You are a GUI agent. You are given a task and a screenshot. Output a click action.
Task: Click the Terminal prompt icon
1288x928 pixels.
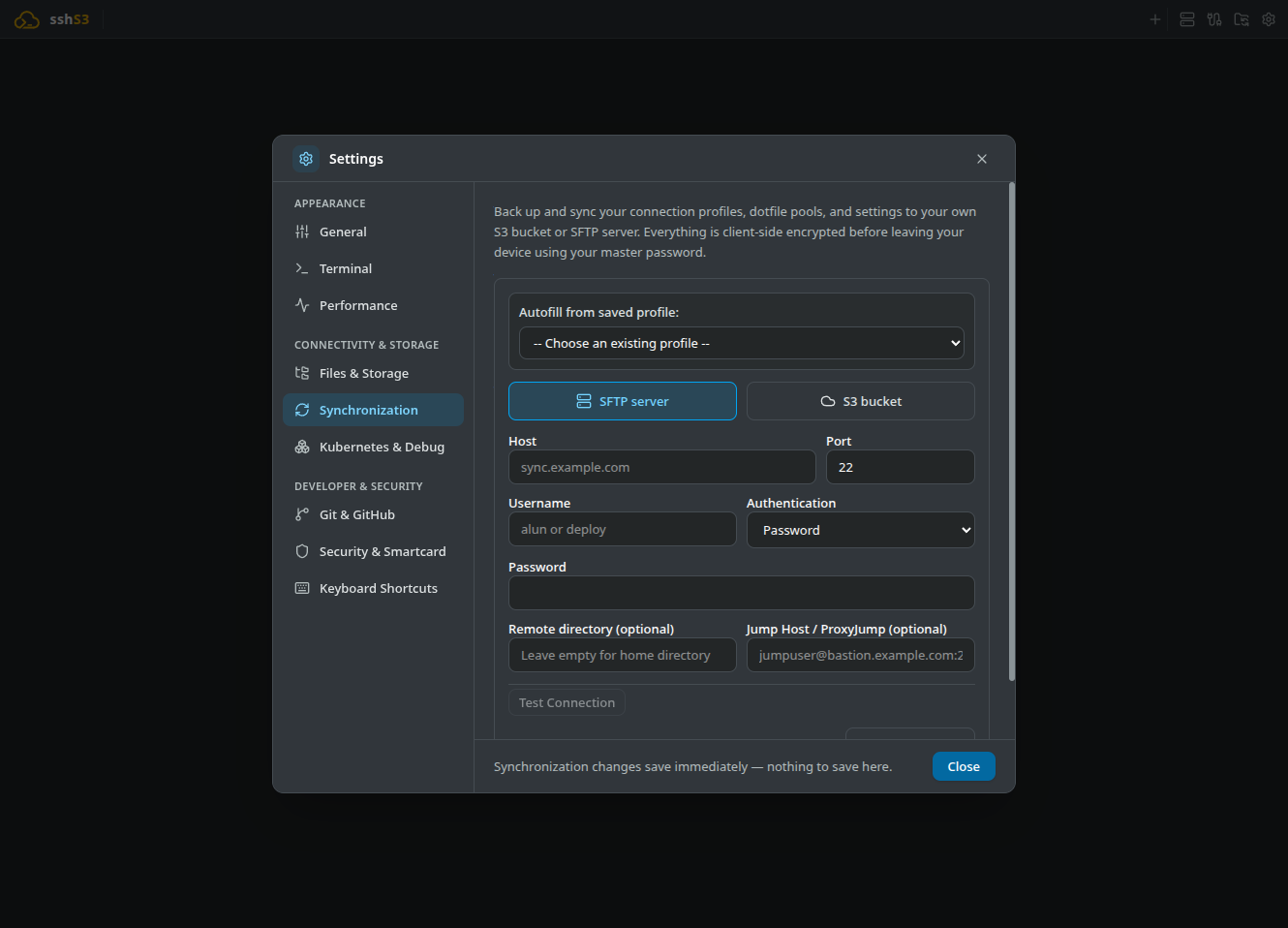(302, 268)
